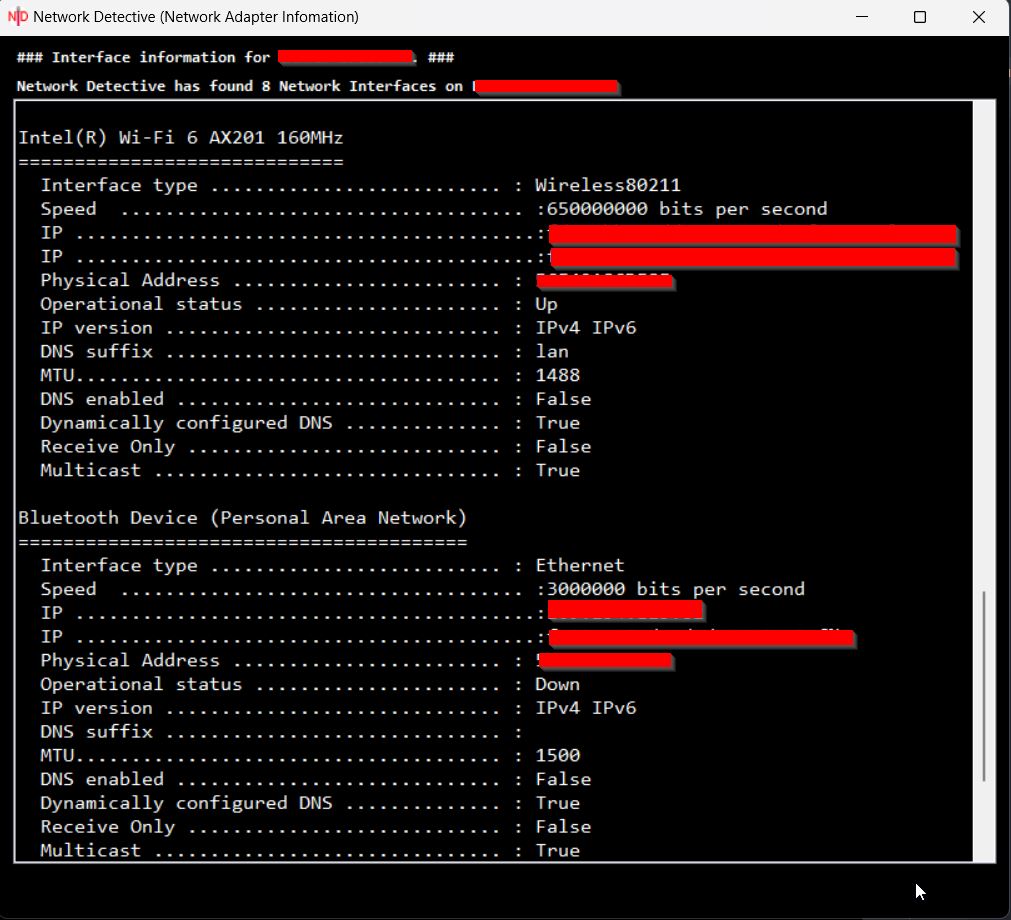Select the Ethernet interface type value
This screenshot has height=920, width=1011.
580,565
